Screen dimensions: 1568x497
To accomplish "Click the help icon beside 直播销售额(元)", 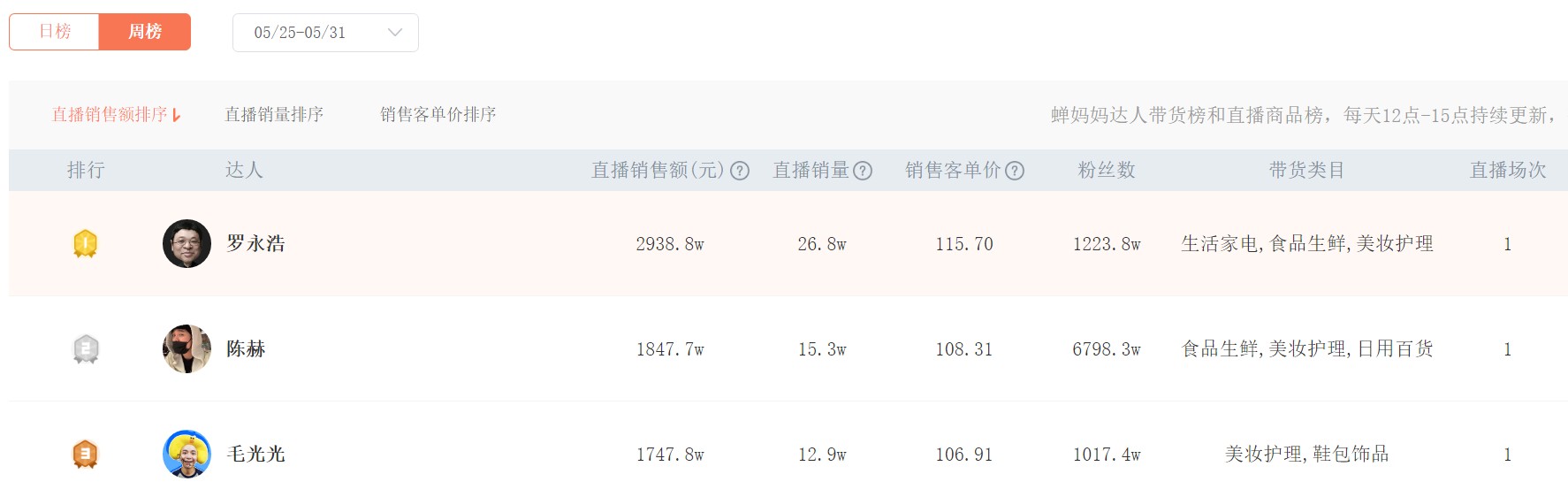I will (740, 171).
